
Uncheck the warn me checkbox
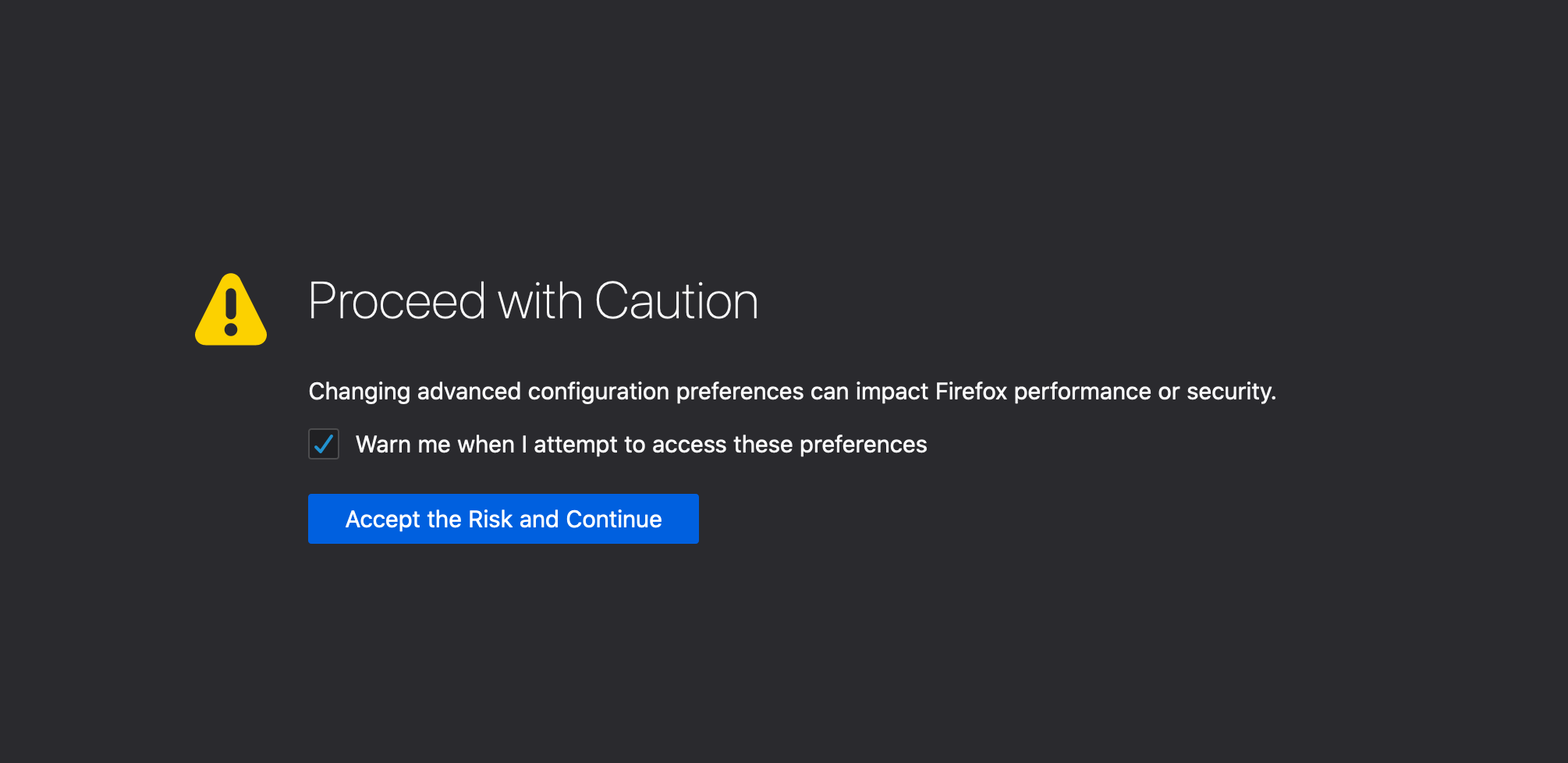(x=324, y=444)
